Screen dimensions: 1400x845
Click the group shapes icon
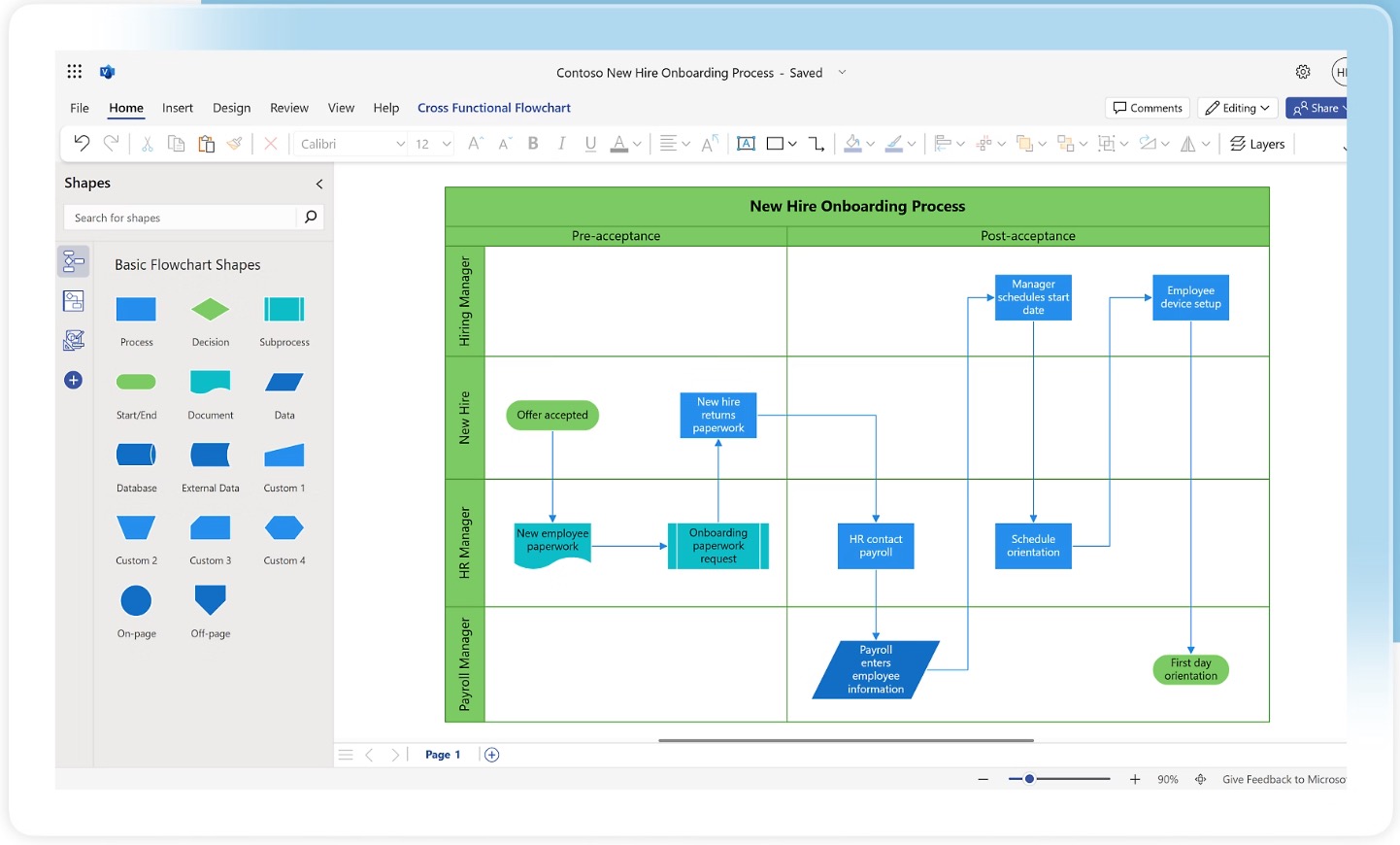click(x=1106, y=144)
